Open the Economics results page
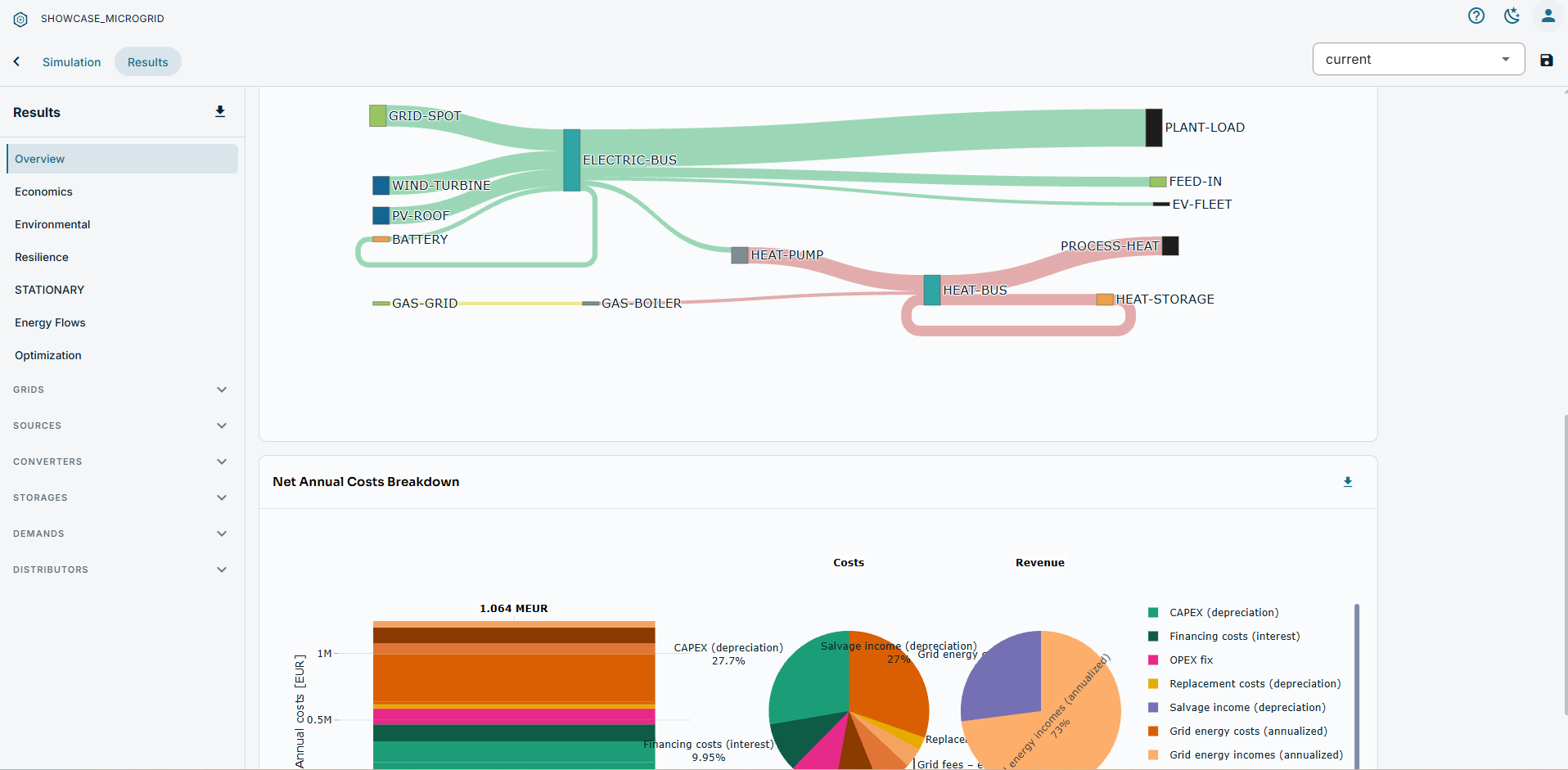This screenshot has height=770, width=1568. [122, 191]
